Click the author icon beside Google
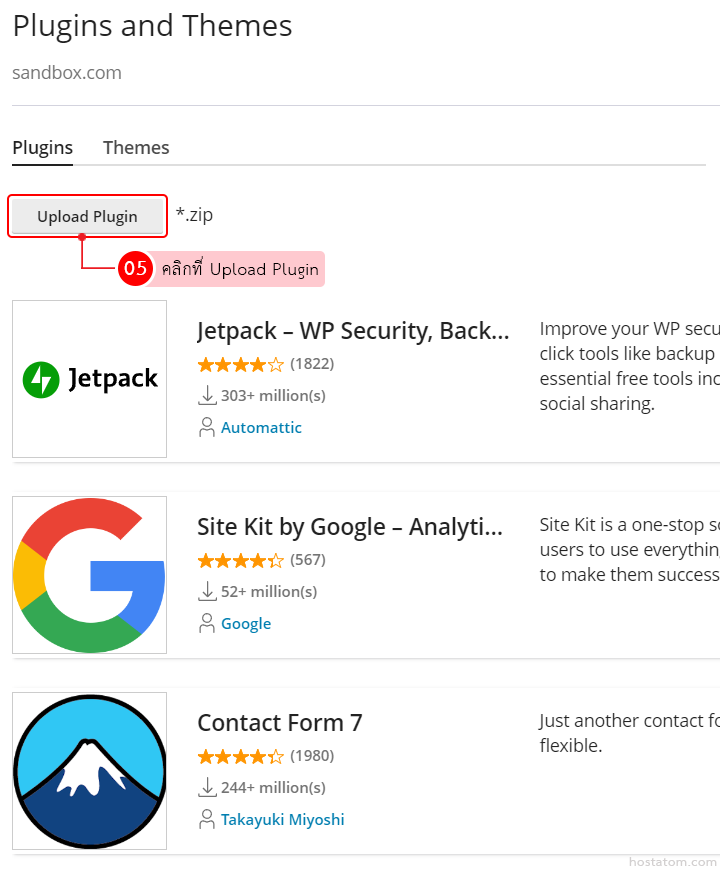Image resolution: width=720 pixels, height=869 pixels. (207, 623)
